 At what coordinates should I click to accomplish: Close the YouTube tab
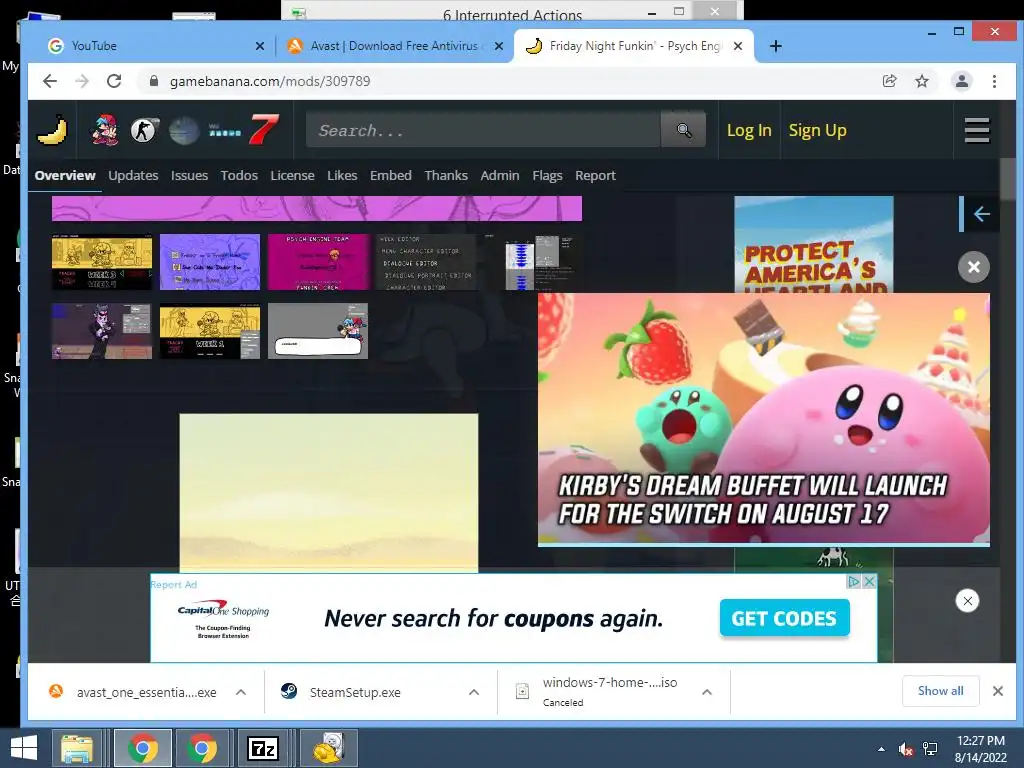pyautogui.click(x=260, y=46)
